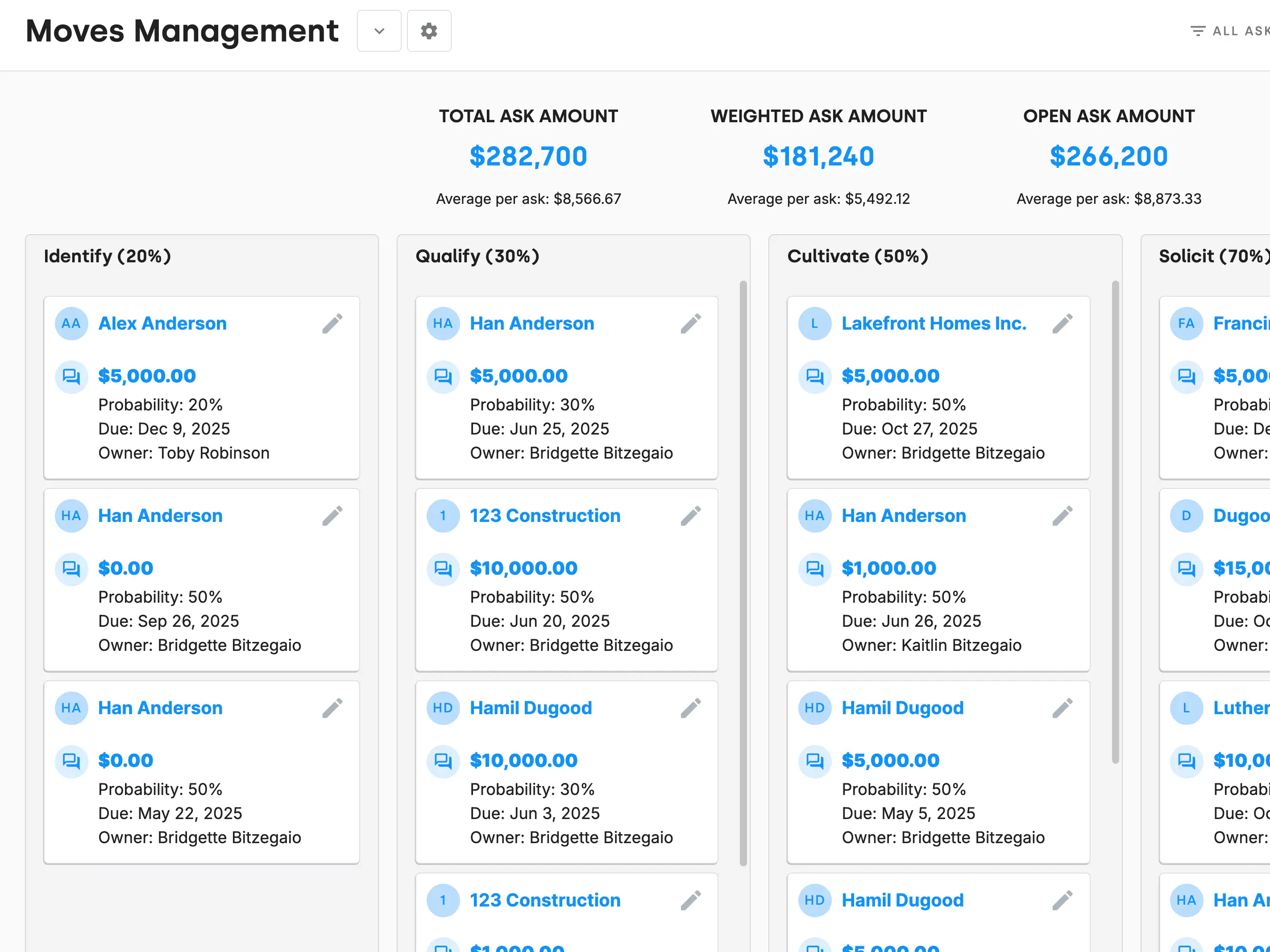Open Lakefront Homes Inc. profile link
Viewport: 1270px width, 952px height.
coord(934,323)
